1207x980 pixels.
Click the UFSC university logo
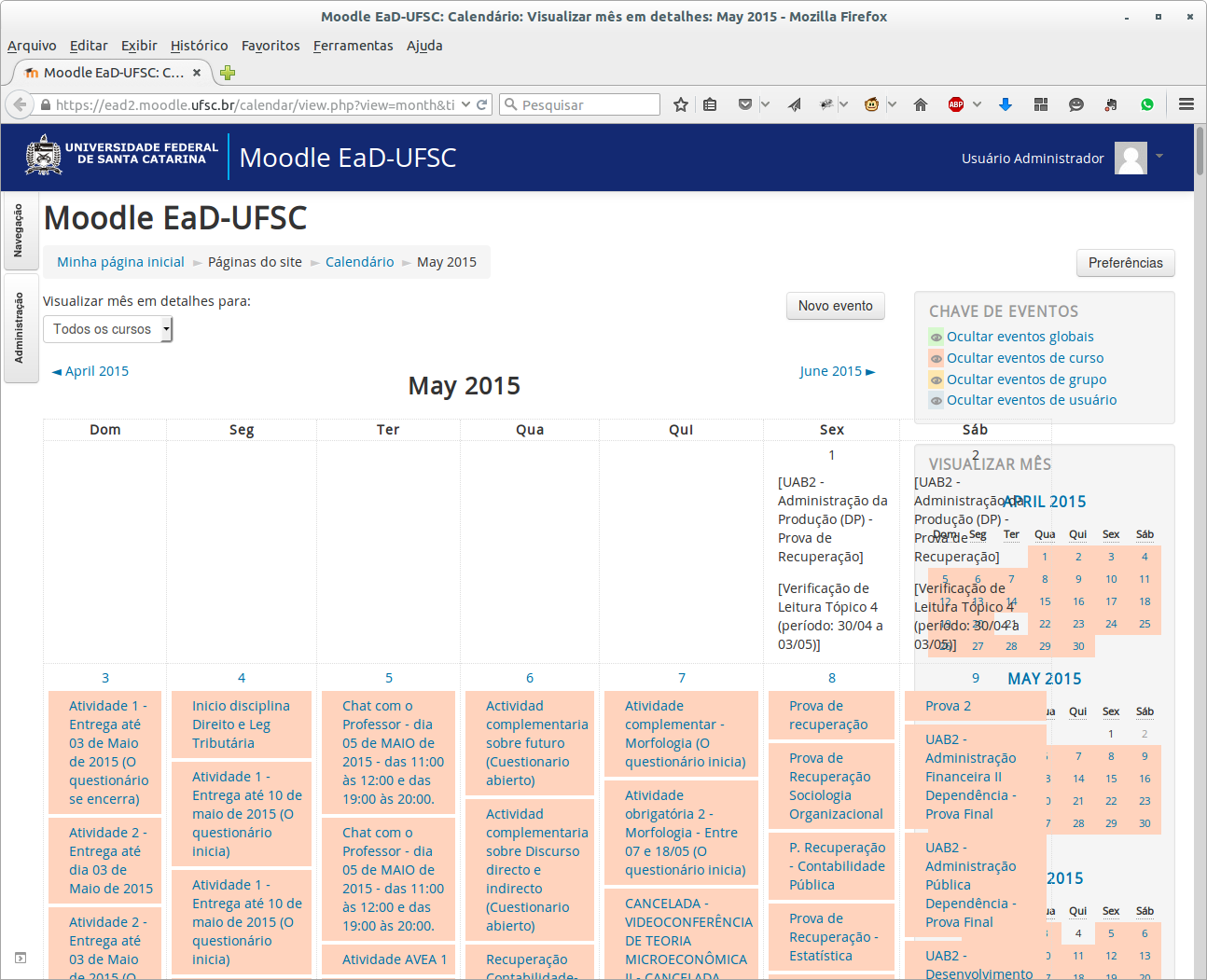(x=121, y=156)
